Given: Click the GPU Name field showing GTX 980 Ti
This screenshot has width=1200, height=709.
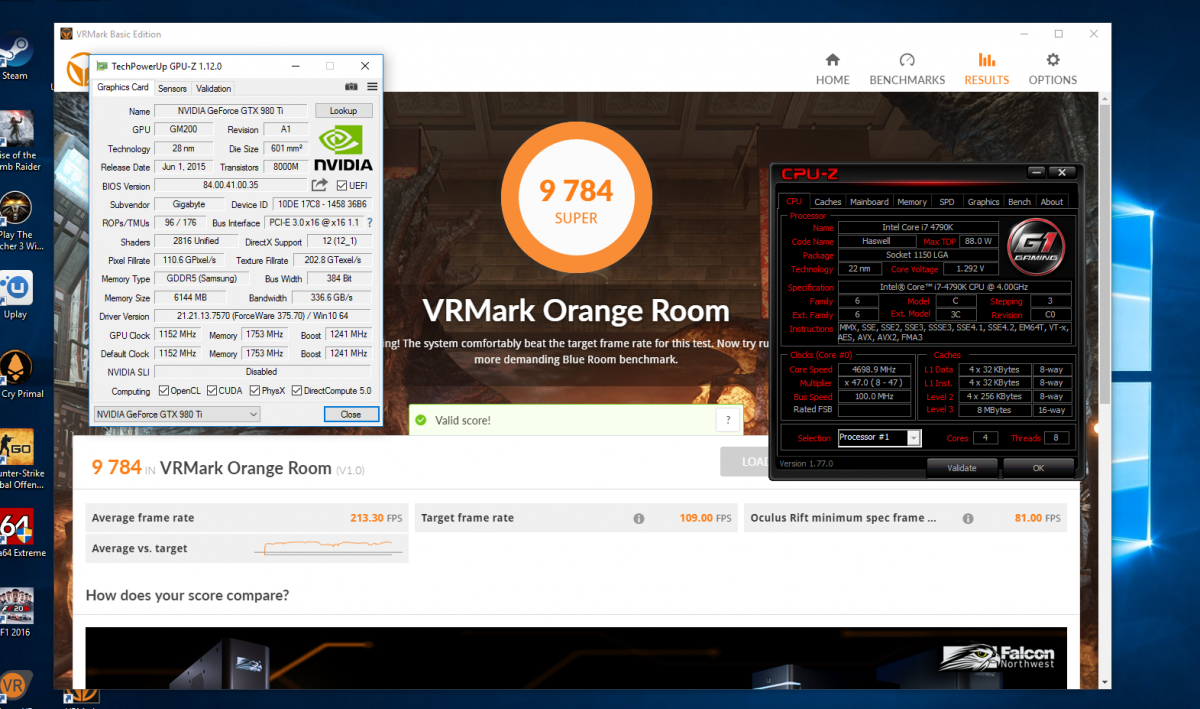Looking at the screenshot, I should tap(232, 111).
